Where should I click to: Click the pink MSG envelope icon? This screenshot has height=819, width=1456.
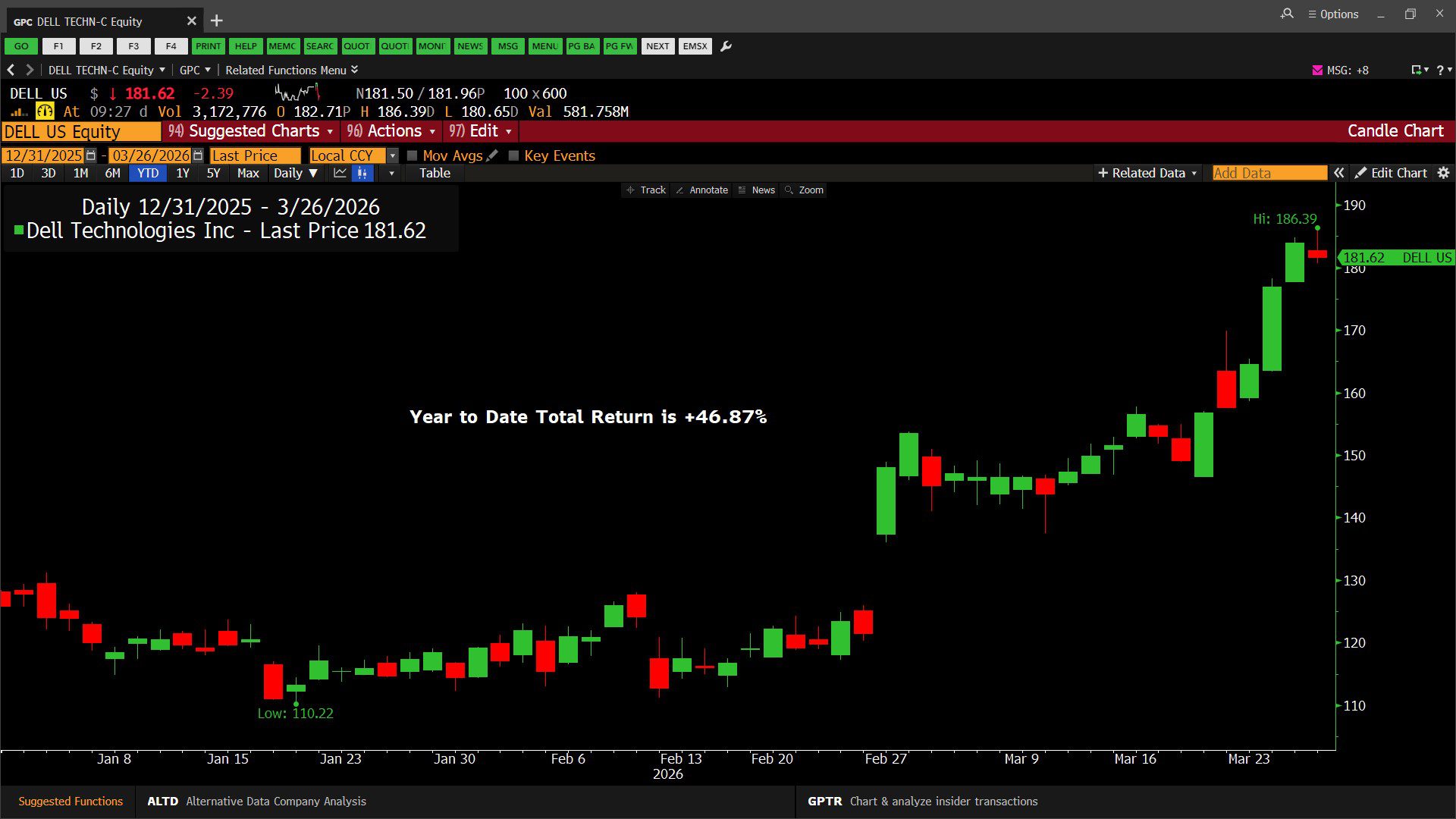(x=1317, y=70)
